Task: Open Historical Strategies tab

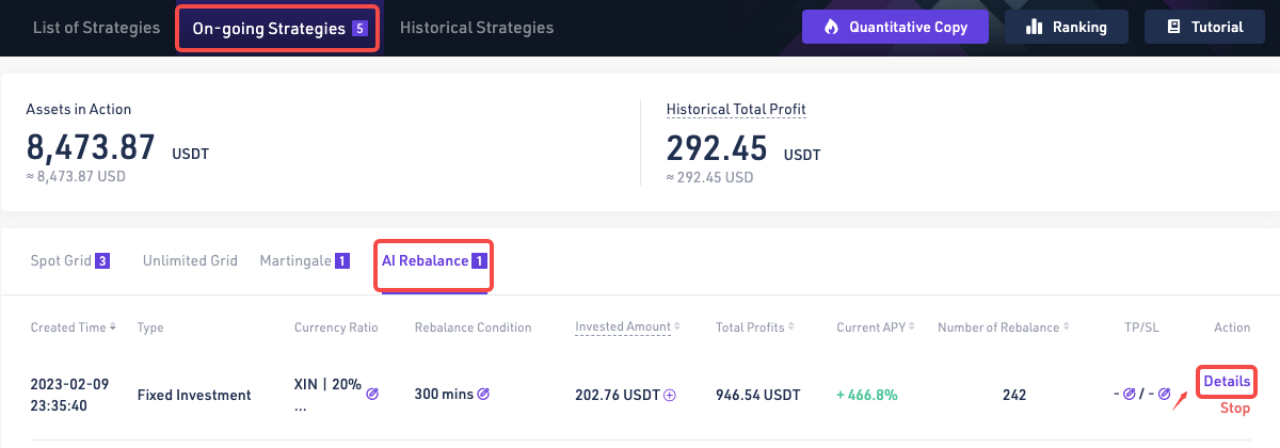Action: click(476, 27)
